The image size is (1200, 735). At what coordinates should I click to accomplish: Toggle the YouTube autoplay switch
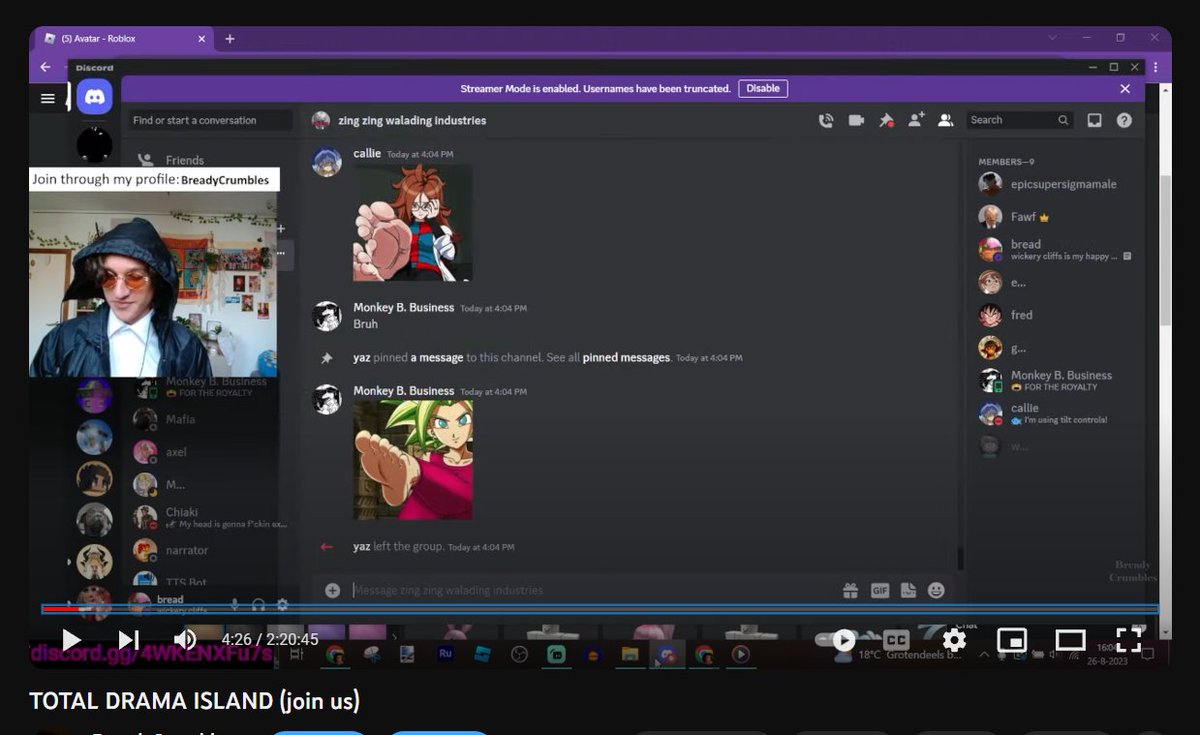click(838, 640)
